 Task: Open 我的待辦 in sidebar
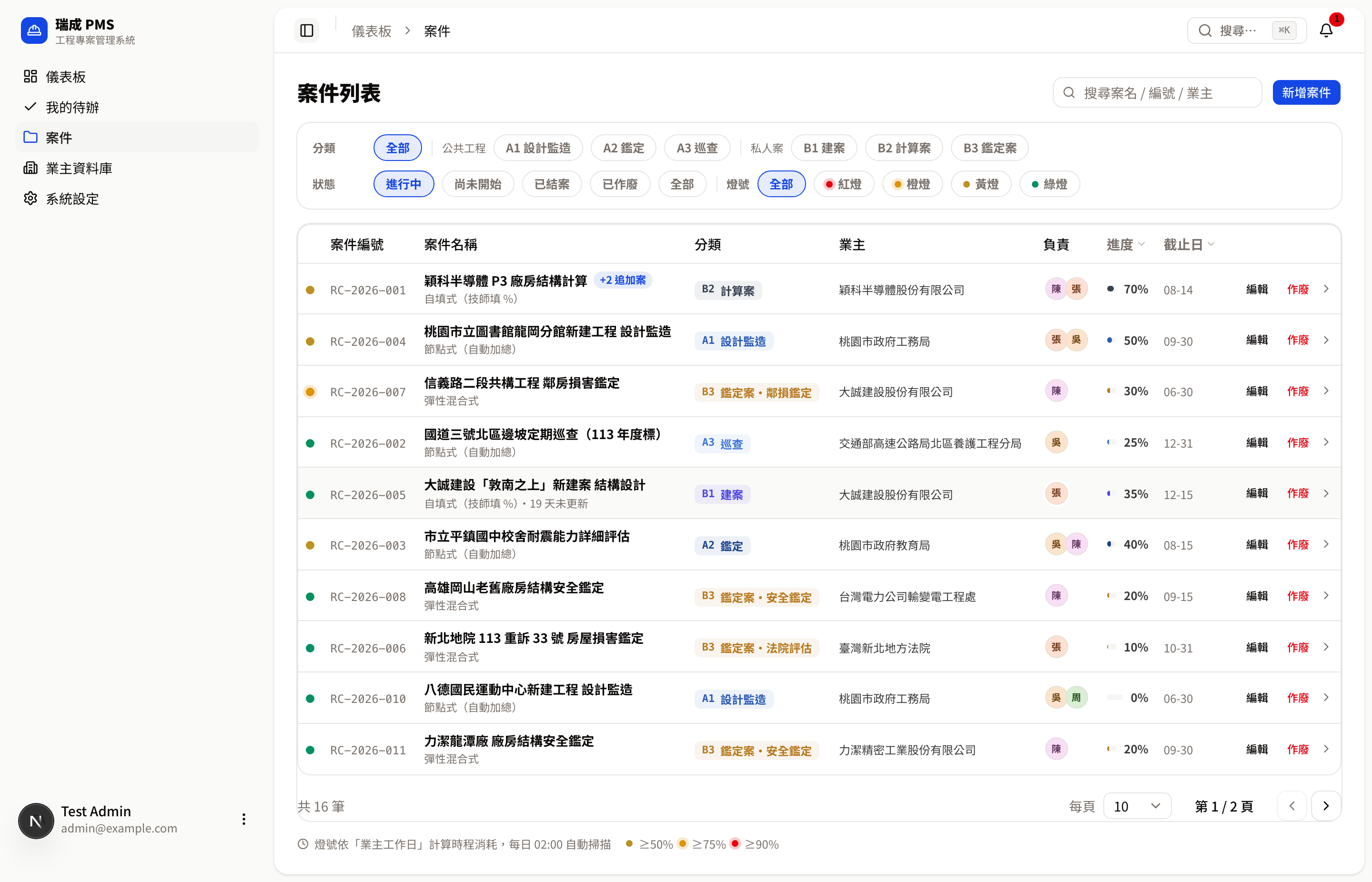[137, 107]
